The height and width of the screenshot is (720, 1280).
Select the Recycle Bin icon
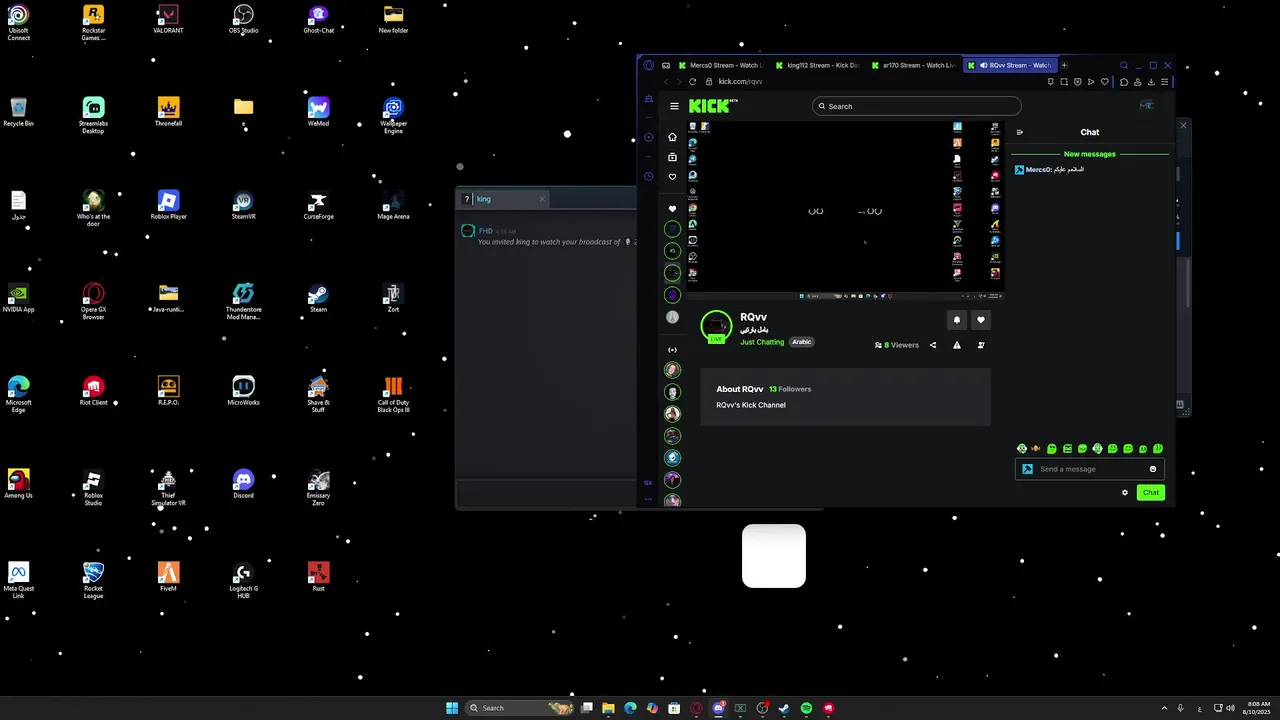coord(18,112)
